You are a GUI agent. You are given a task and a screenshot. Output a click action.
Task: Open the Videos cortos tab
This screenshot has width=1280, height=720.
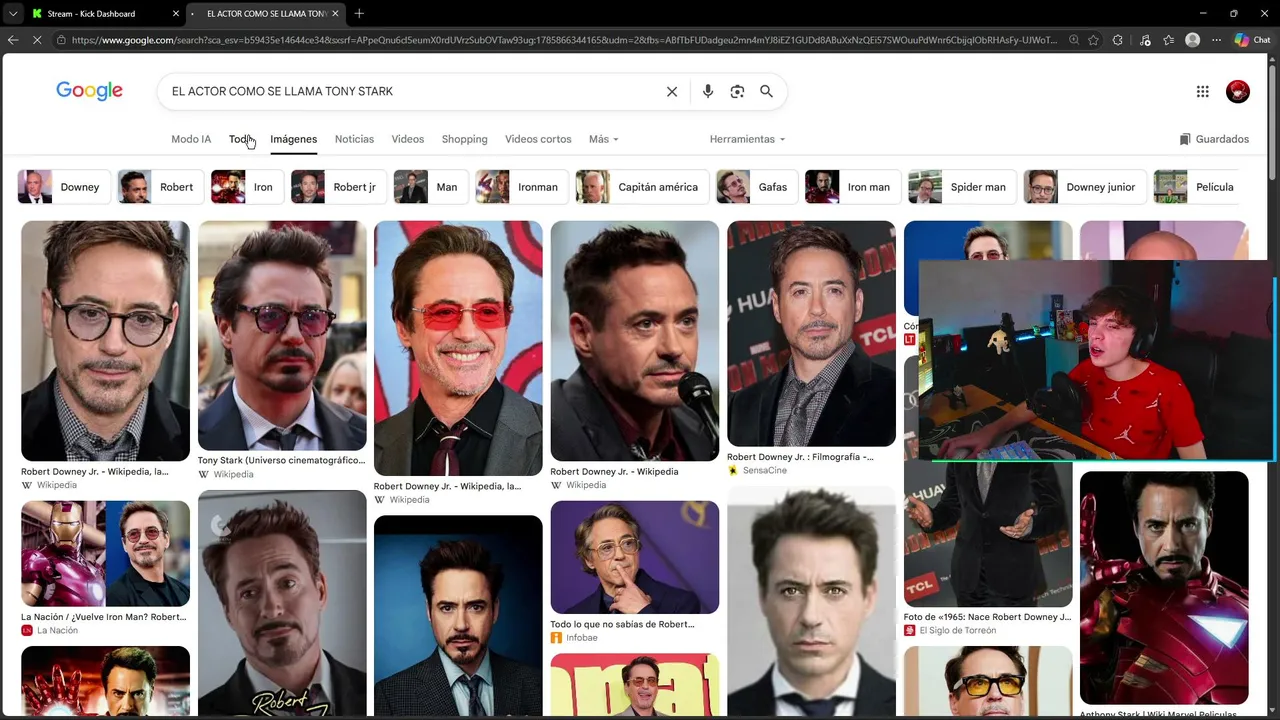(x=538, y=139)
